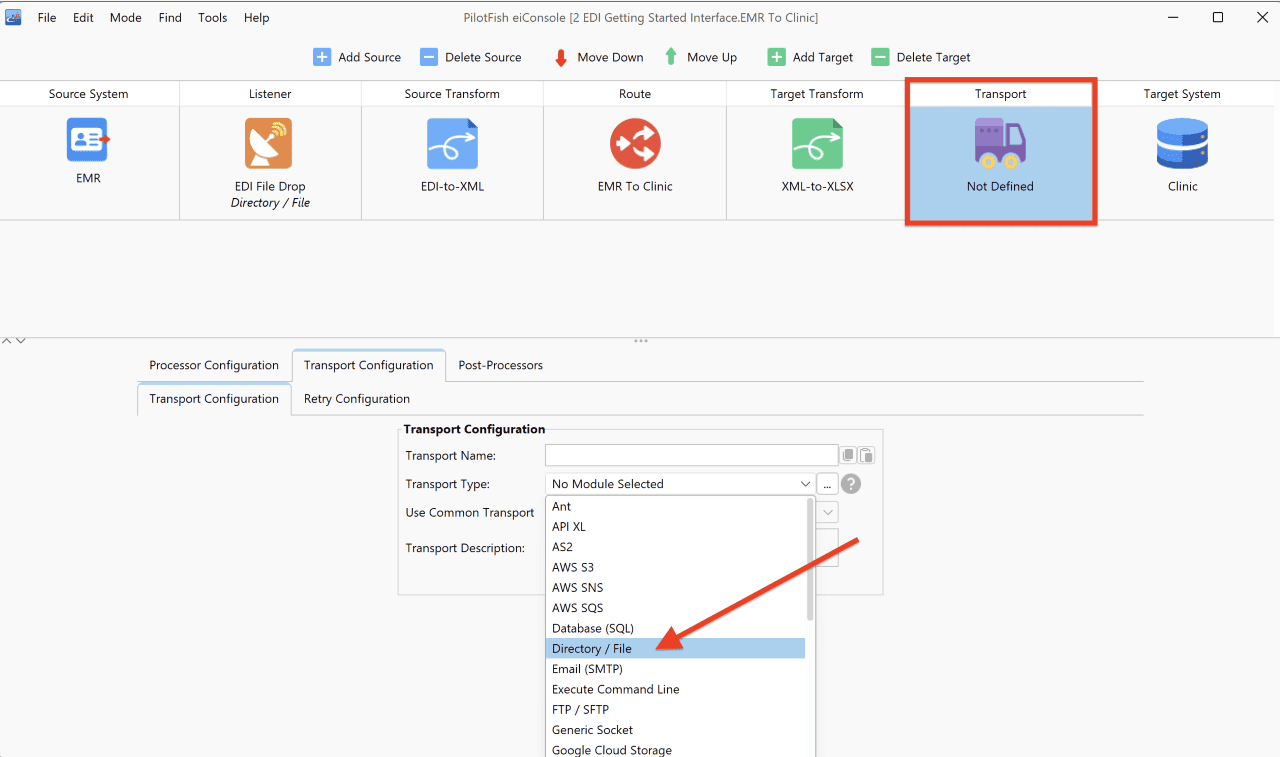The height and width of the screenshot is (757, 1280).
Task: Click Delete Target in the toolbar
Action: coord(921,57)
